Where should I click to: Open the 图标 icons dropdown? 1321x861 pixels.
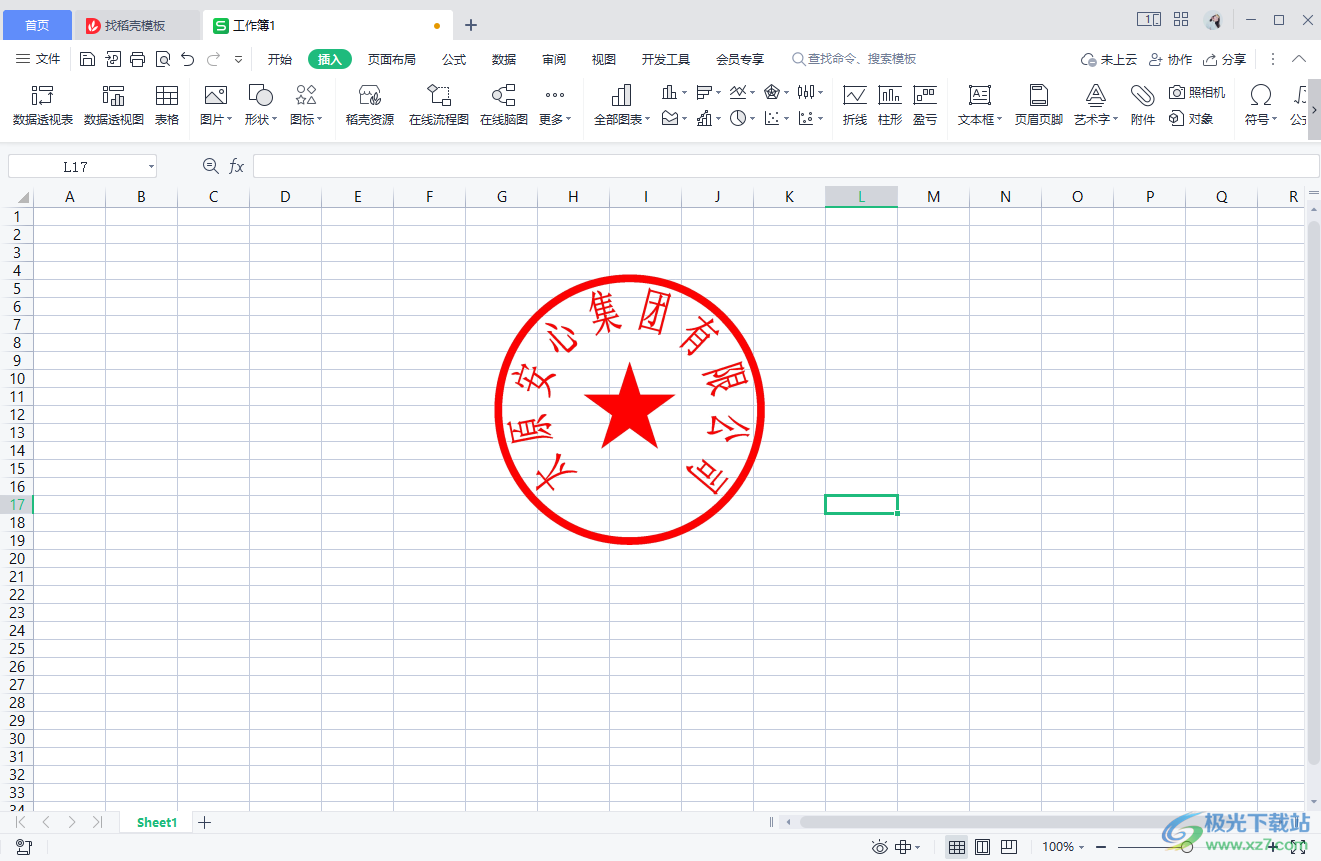coord(306,119)
